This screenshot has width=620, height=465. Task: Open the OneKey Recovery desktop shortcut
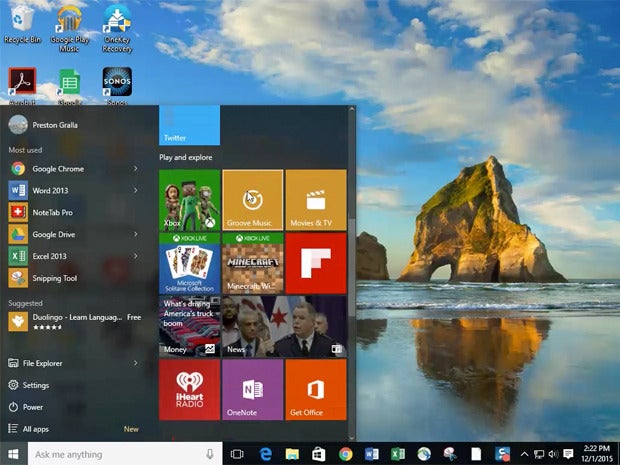click(x=117, y=28)
